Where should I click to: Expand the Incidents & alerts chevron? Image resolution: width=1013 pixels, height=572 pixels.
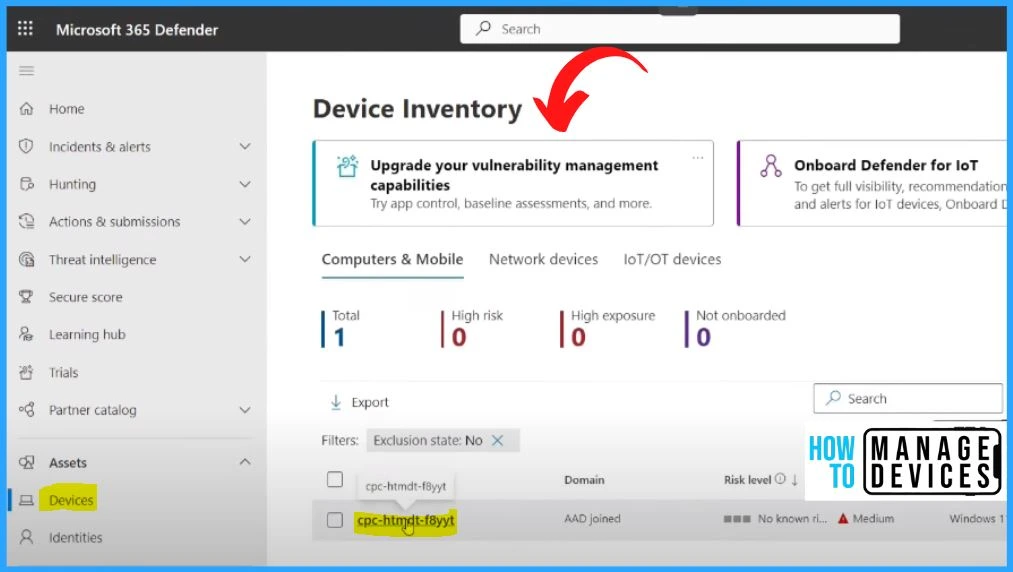[245, 147]
